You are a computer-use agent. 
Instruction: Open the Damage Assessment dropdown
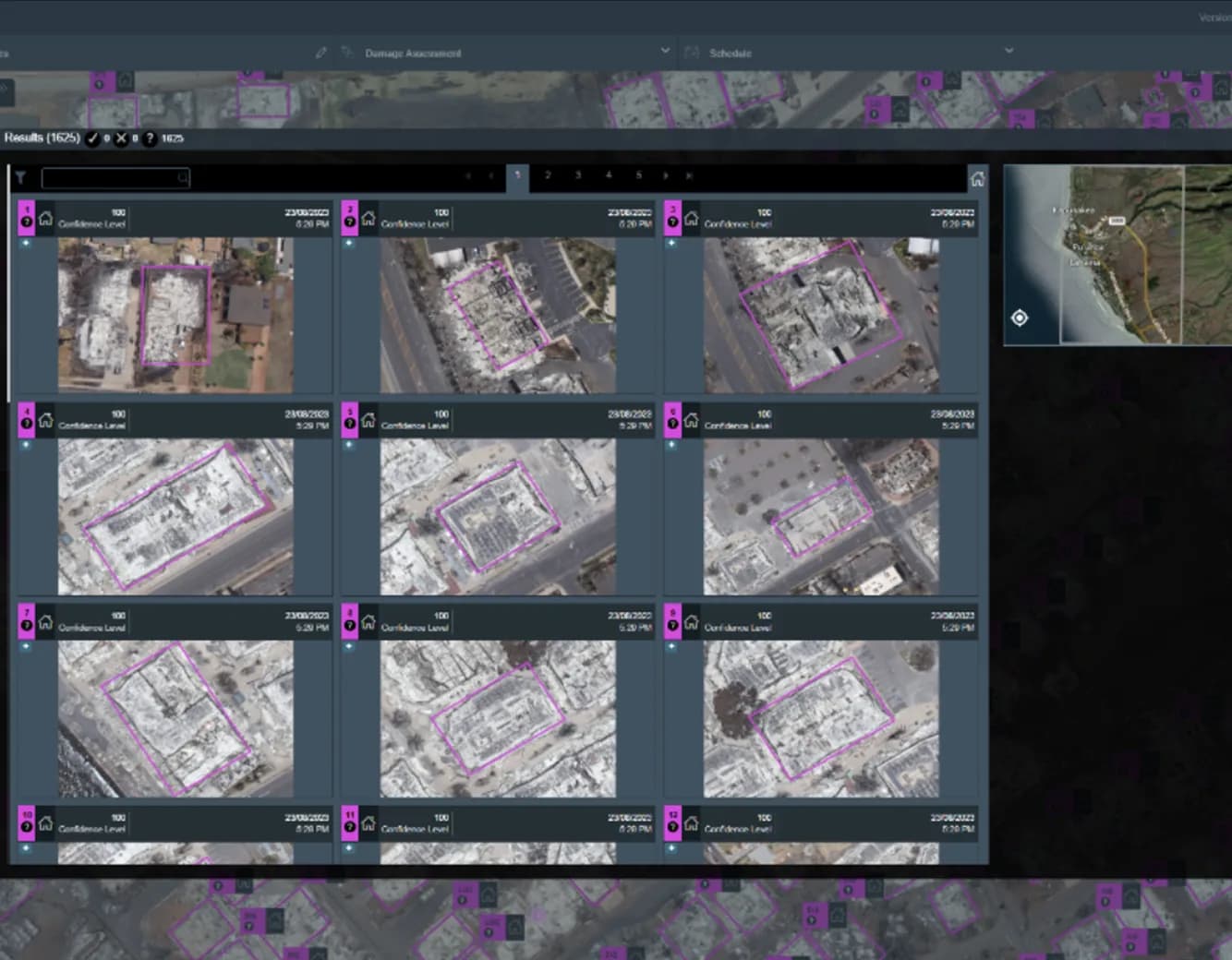665,51
